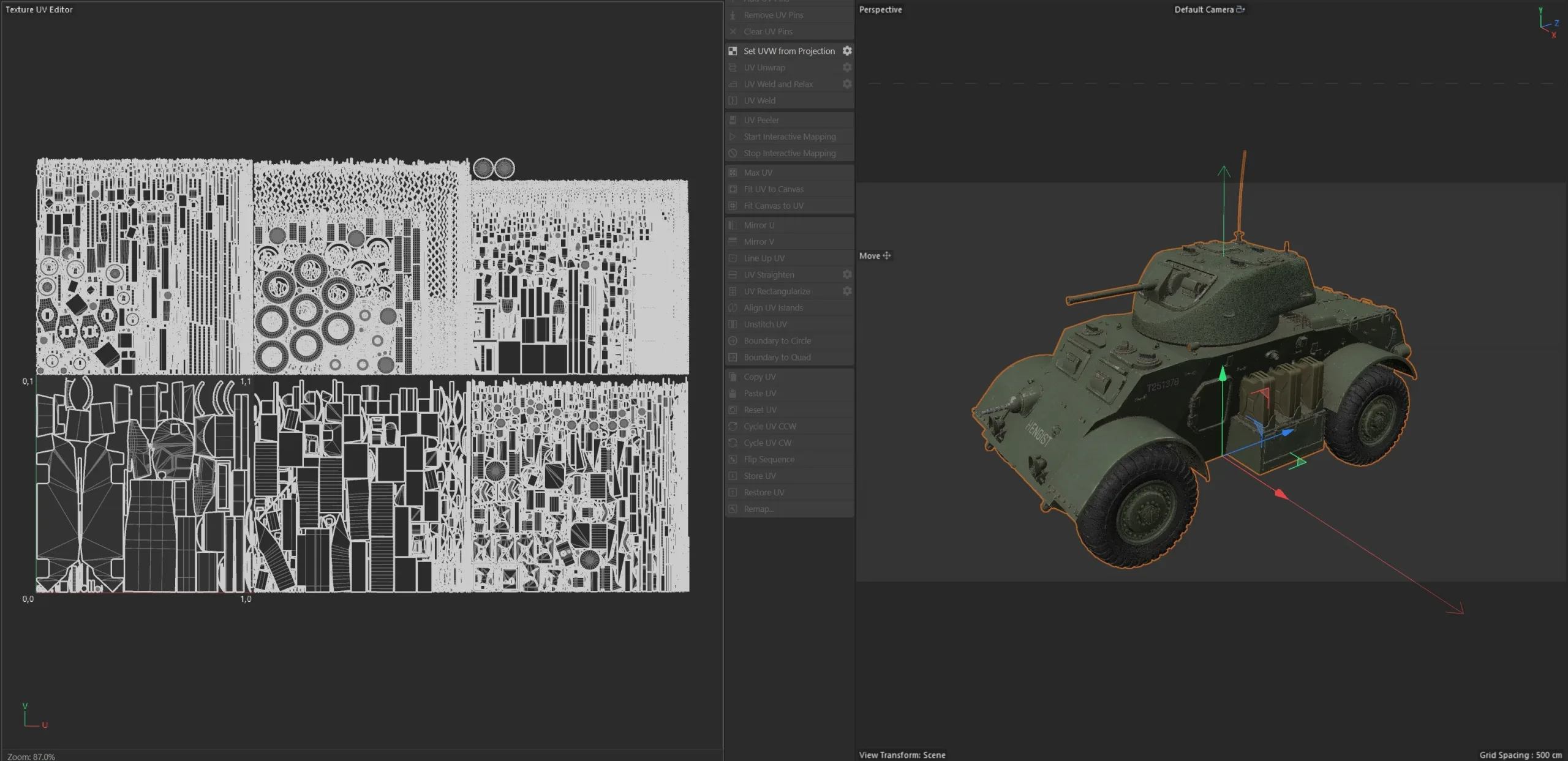Click the Copy UV icon
The width and height of the screenshot is (1568, 761).
point(733,377)
